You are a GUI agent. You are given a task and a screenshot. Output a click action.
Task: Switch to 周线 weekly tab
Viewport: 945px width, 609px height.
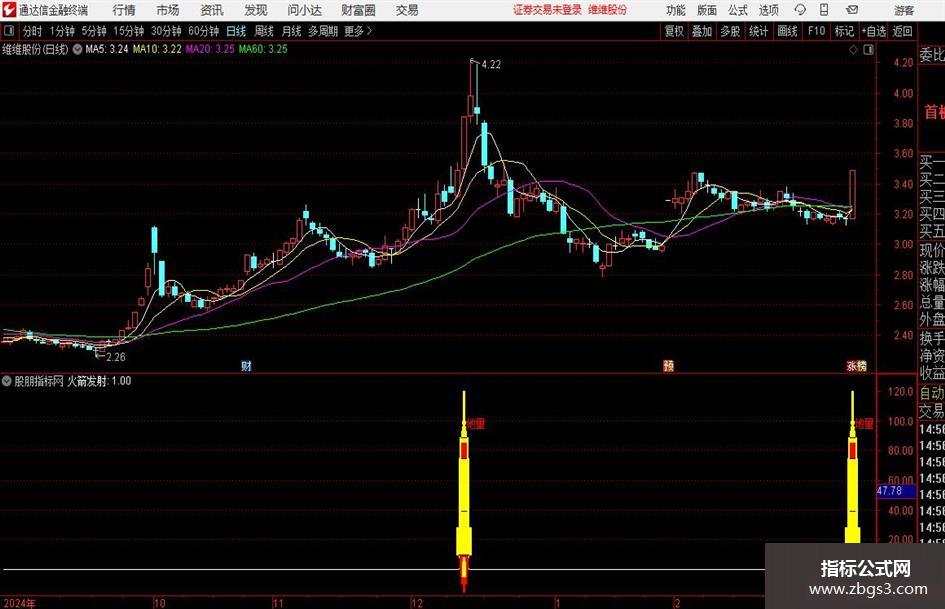tap(263, 31)
